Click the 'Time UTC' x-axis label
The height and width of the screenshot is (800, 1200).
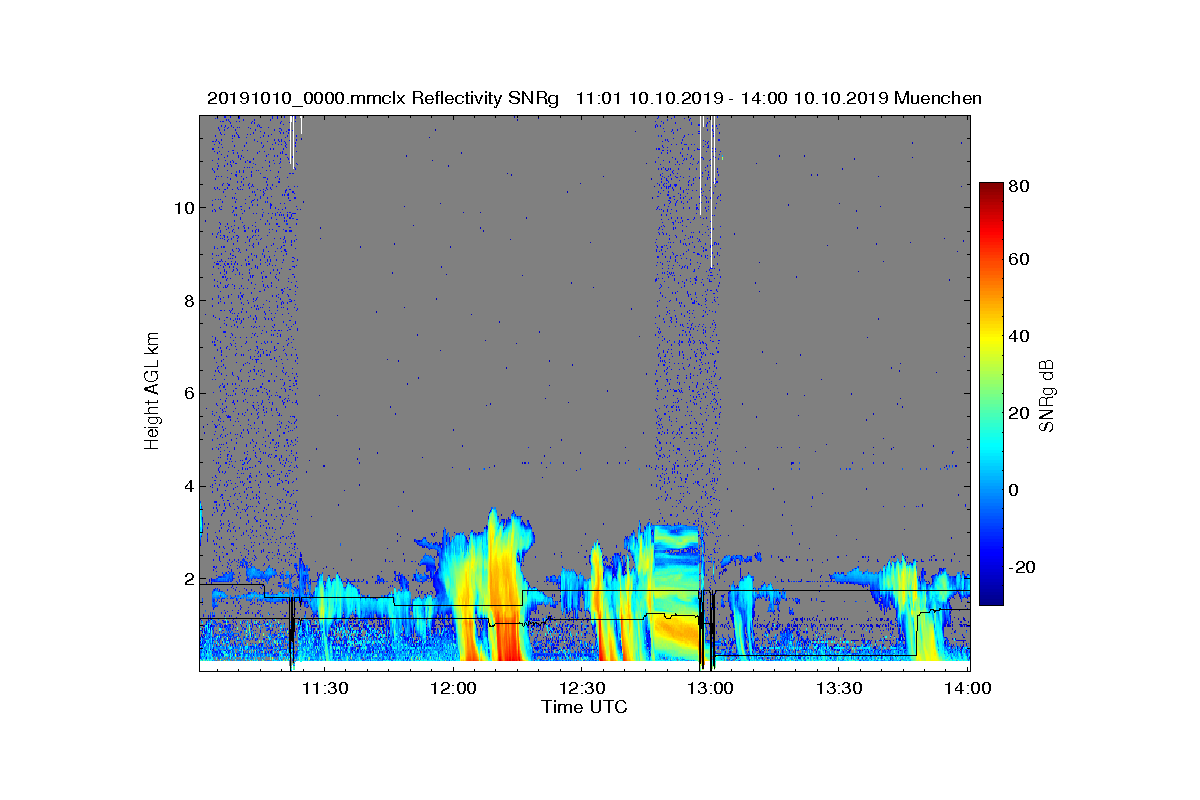point(585,707)
